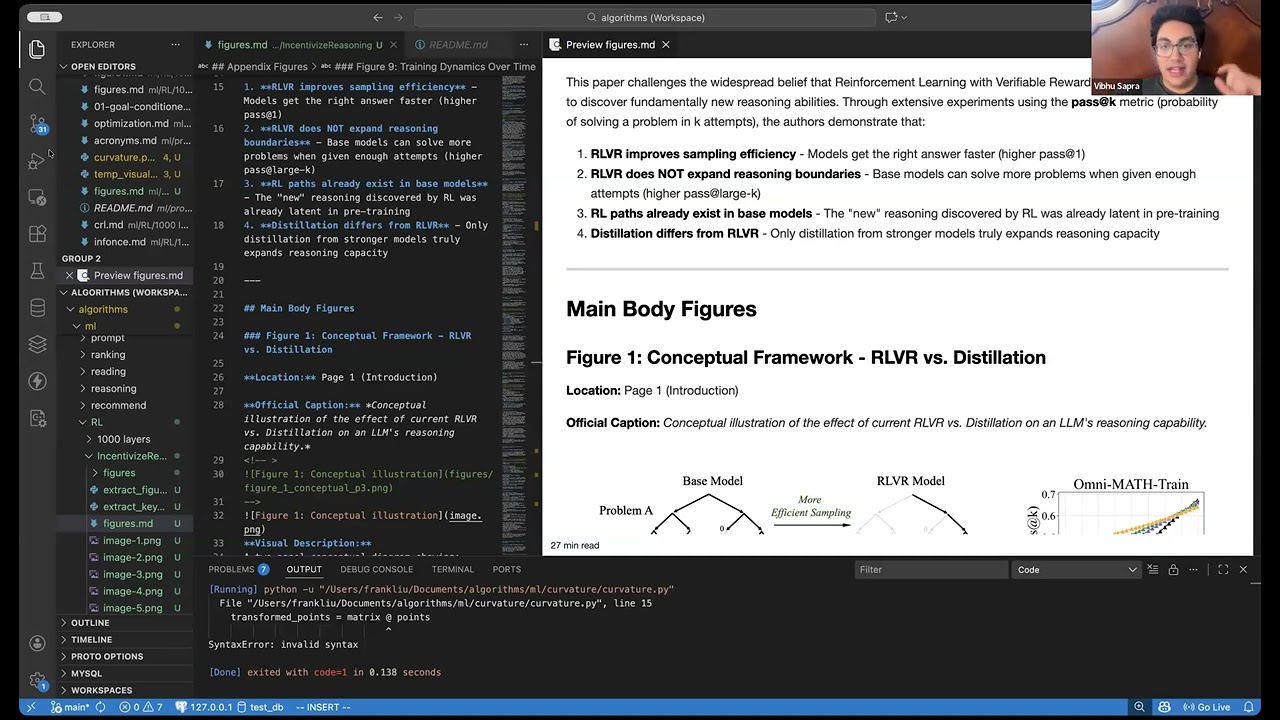Close the Preview figures.md tab
The height and width of the screenshot is (720, 1280).
pos(665,44)
